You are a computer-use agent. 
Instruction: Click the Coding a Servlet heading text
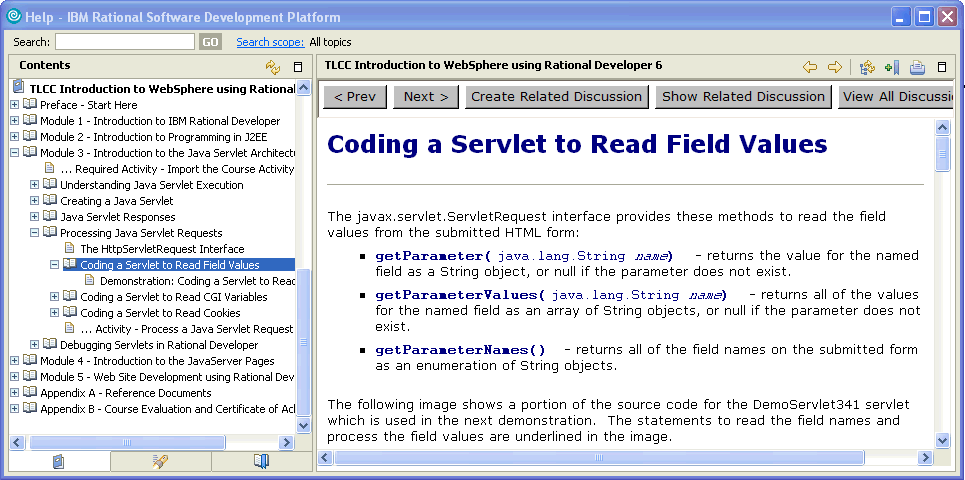click(x=577, y=144)
